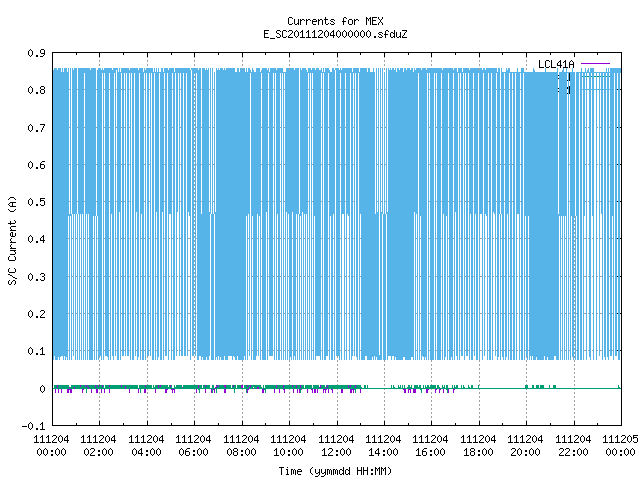Click the x-axis tick 111204 20:00

[525, 445]
